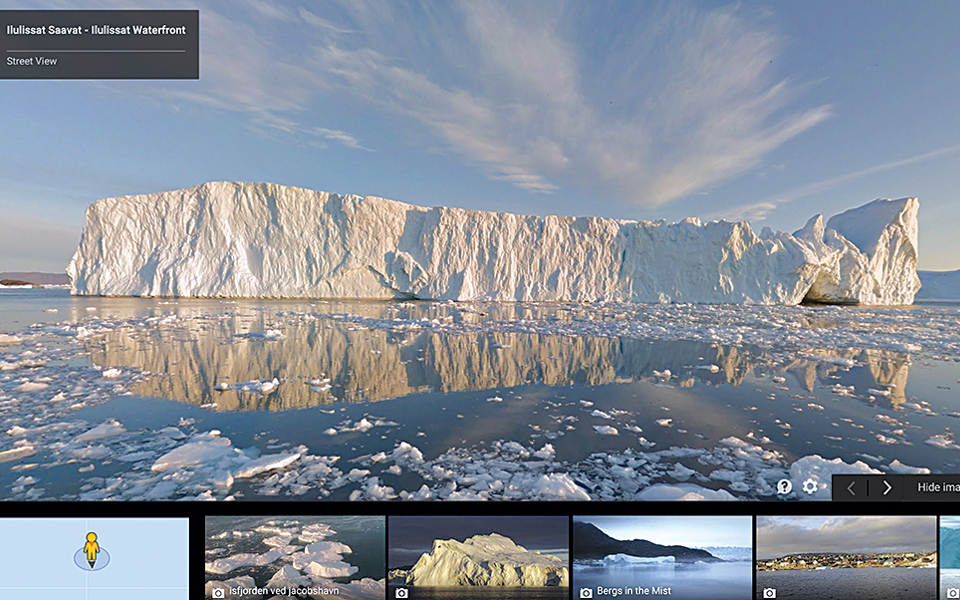Open the Bergs in the Mist thumbnail
The image size is (960, 600).
(662, 555)
